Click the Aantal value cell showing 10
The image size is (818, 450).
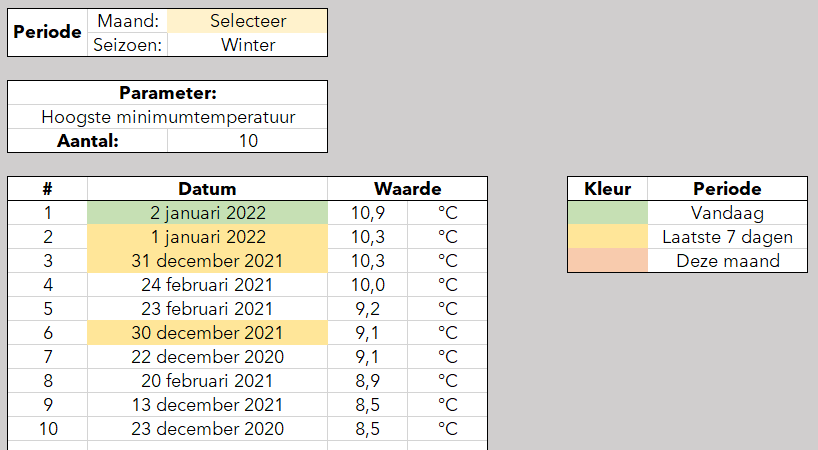pos(247,141)
